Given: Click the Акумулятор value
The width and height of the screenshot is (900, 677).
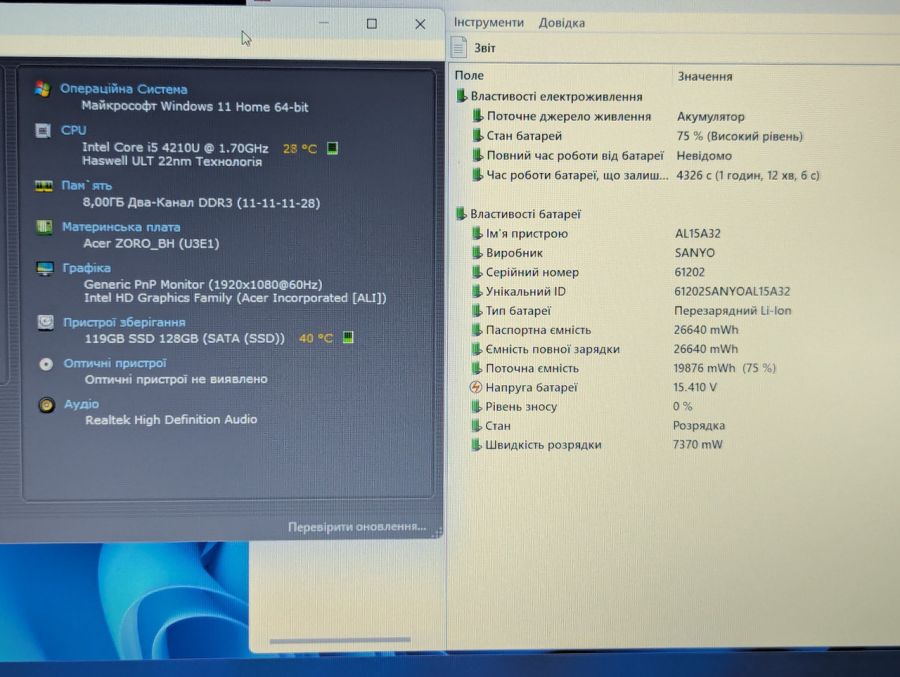Looking at the screenshot, I should click(711, 117).
